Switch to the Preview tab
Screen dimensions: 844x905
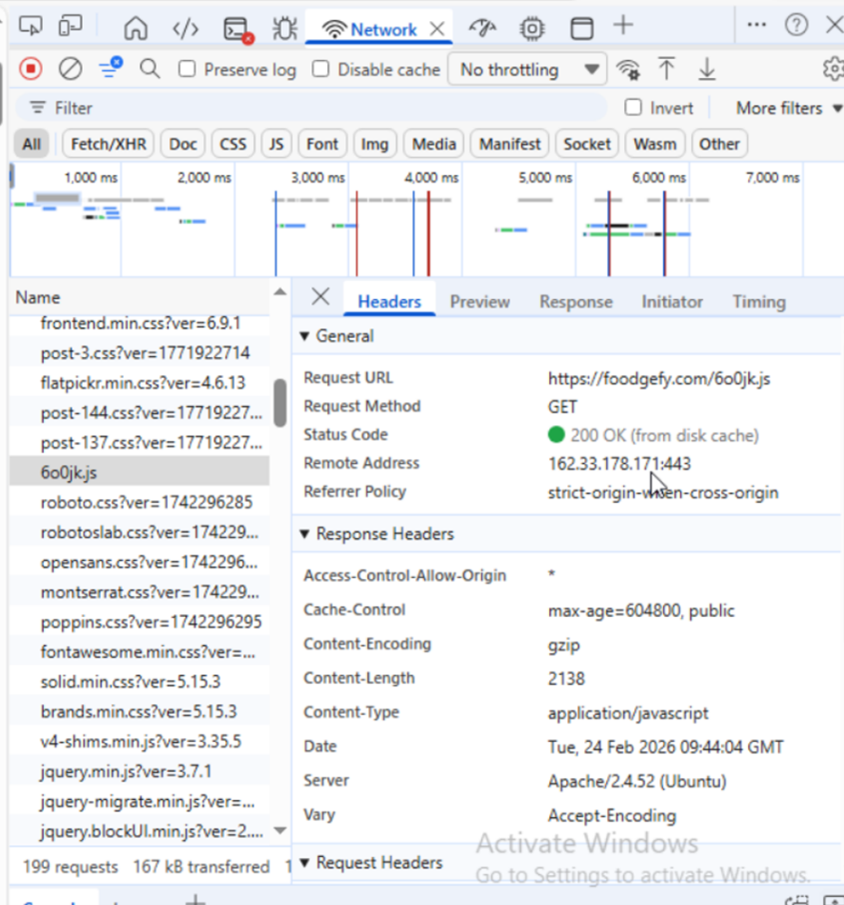coord(479,301)
